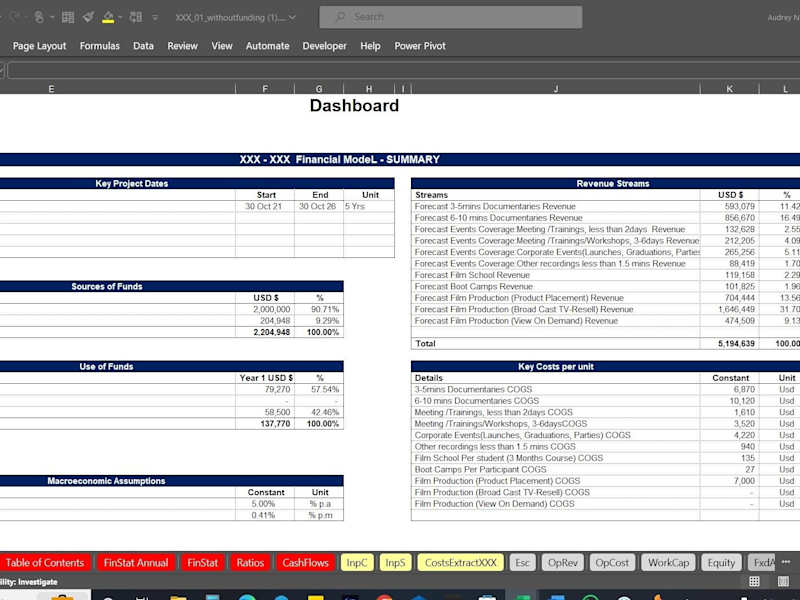
Task: Open the InpS sheet tab
Action: pyautogui.click(x=395, y=563)
